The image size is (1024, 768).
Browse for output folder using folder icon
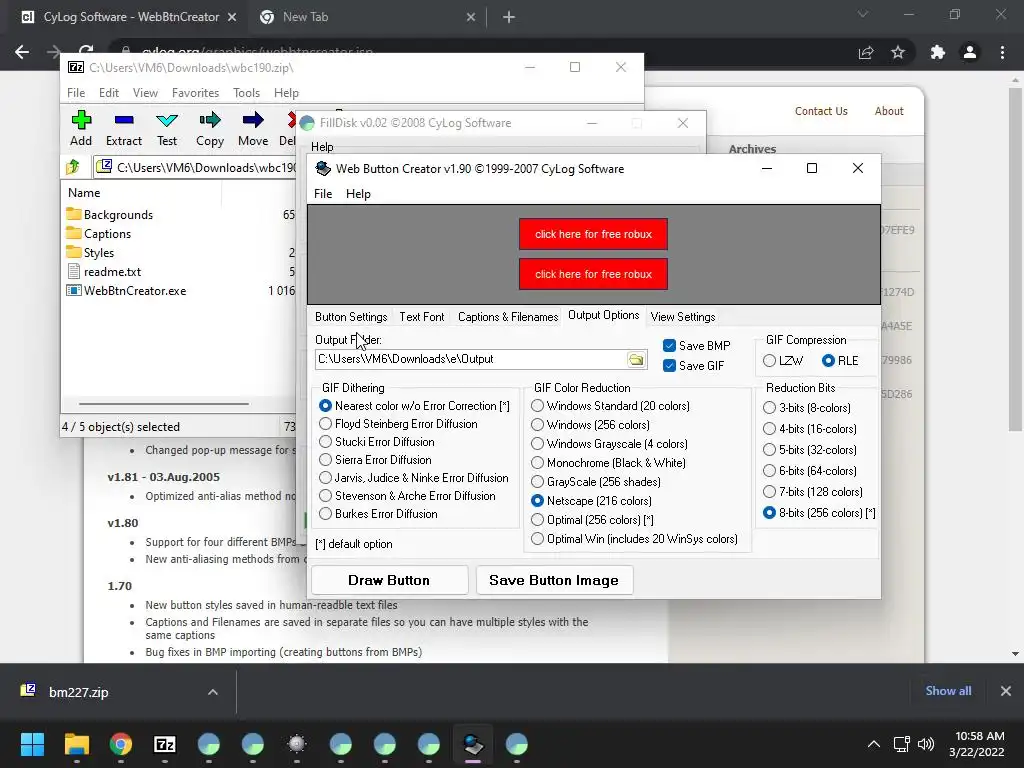point(636,359)
